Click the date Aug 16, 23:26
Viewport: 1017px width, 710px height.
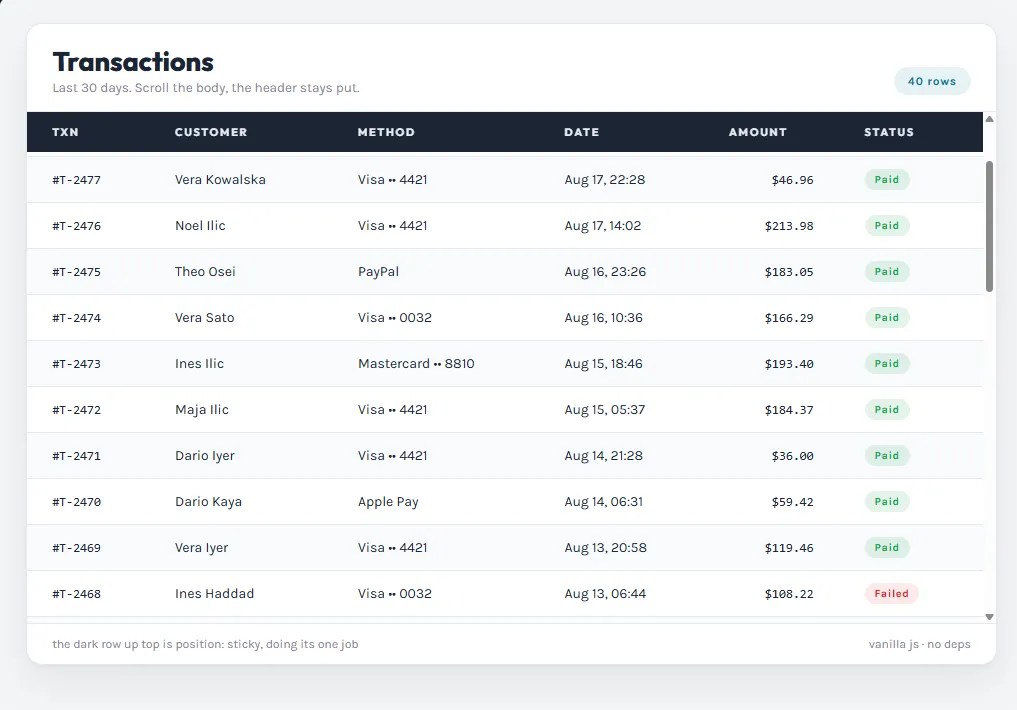point(605,272)
